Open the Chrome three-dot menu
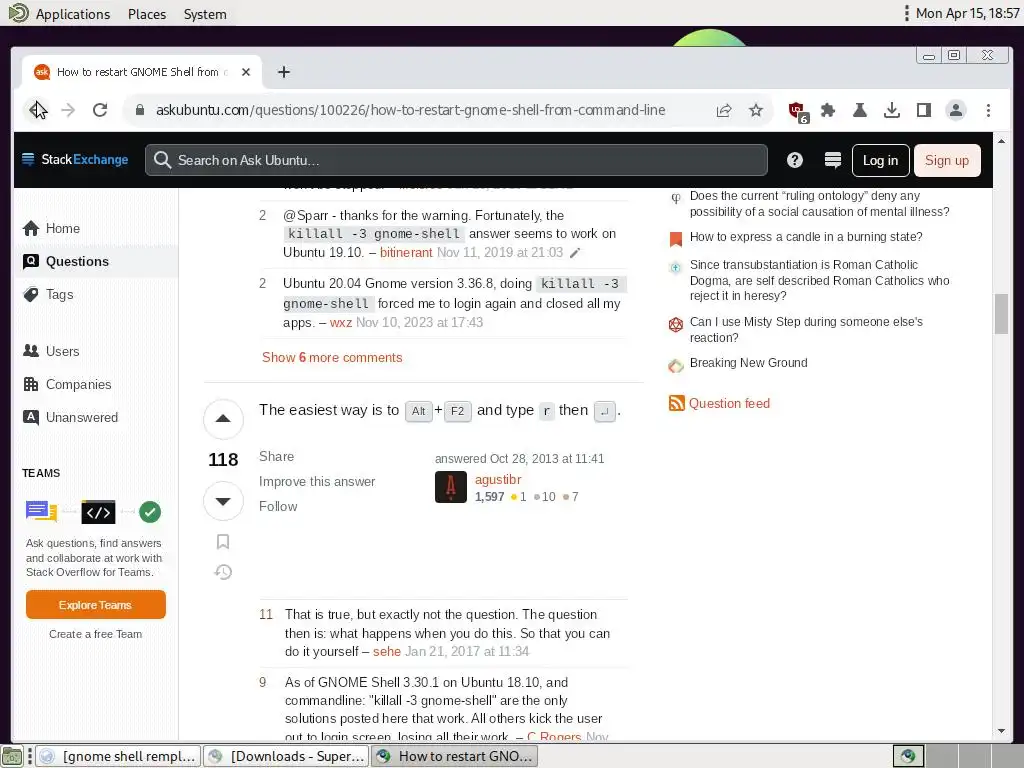Viewport: 1024px width, 768px height. [x=988, y=110]
